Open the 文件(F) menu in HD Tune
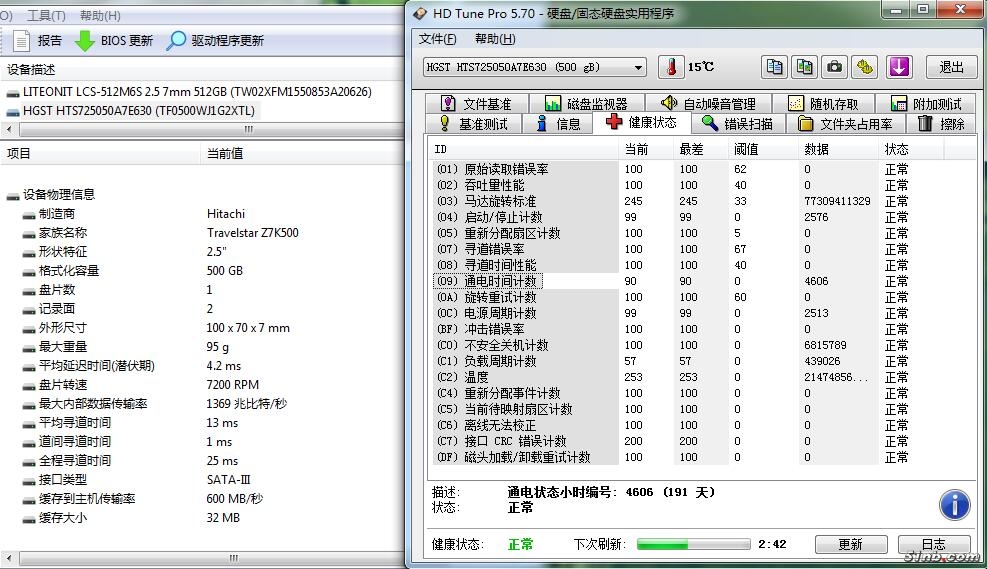The image size is (987, 569). click(x=437, y=39)
